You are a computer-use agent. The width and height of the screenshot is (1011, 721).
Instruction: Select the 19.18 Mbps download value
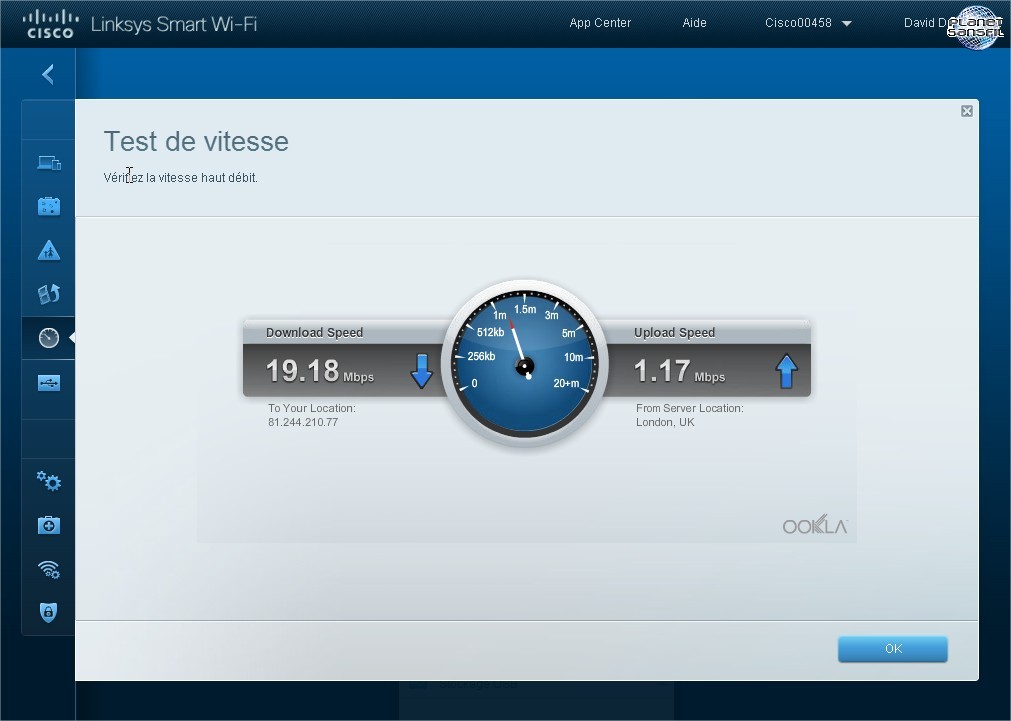click(x=320, y=371)
